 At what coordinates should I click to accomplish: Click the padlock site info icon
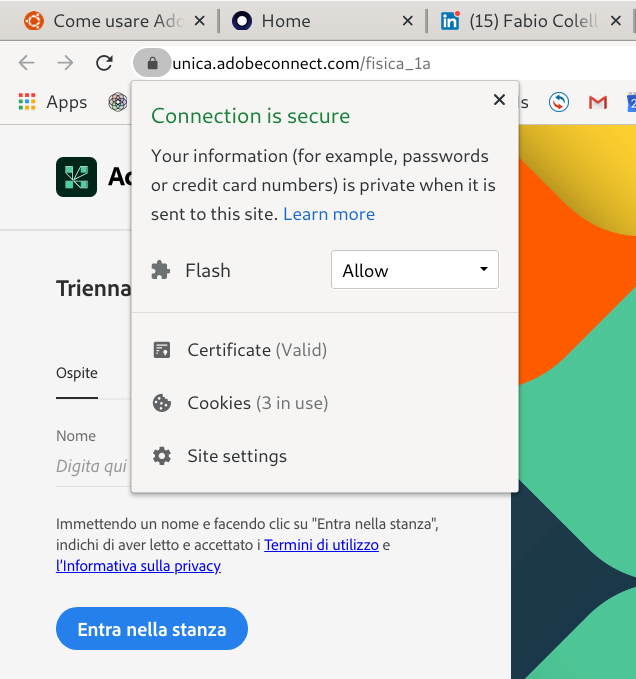pos(152,63)
